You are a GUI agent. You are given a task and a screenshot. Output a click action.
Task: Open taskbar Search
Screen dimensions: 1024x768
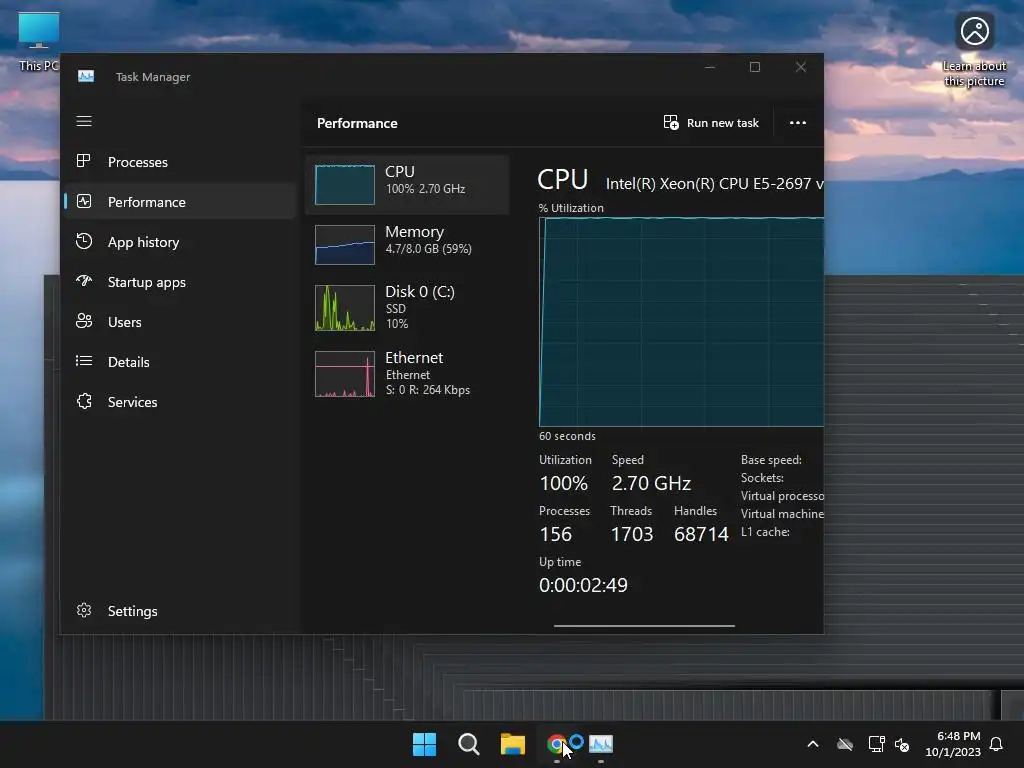click(468, 744)
